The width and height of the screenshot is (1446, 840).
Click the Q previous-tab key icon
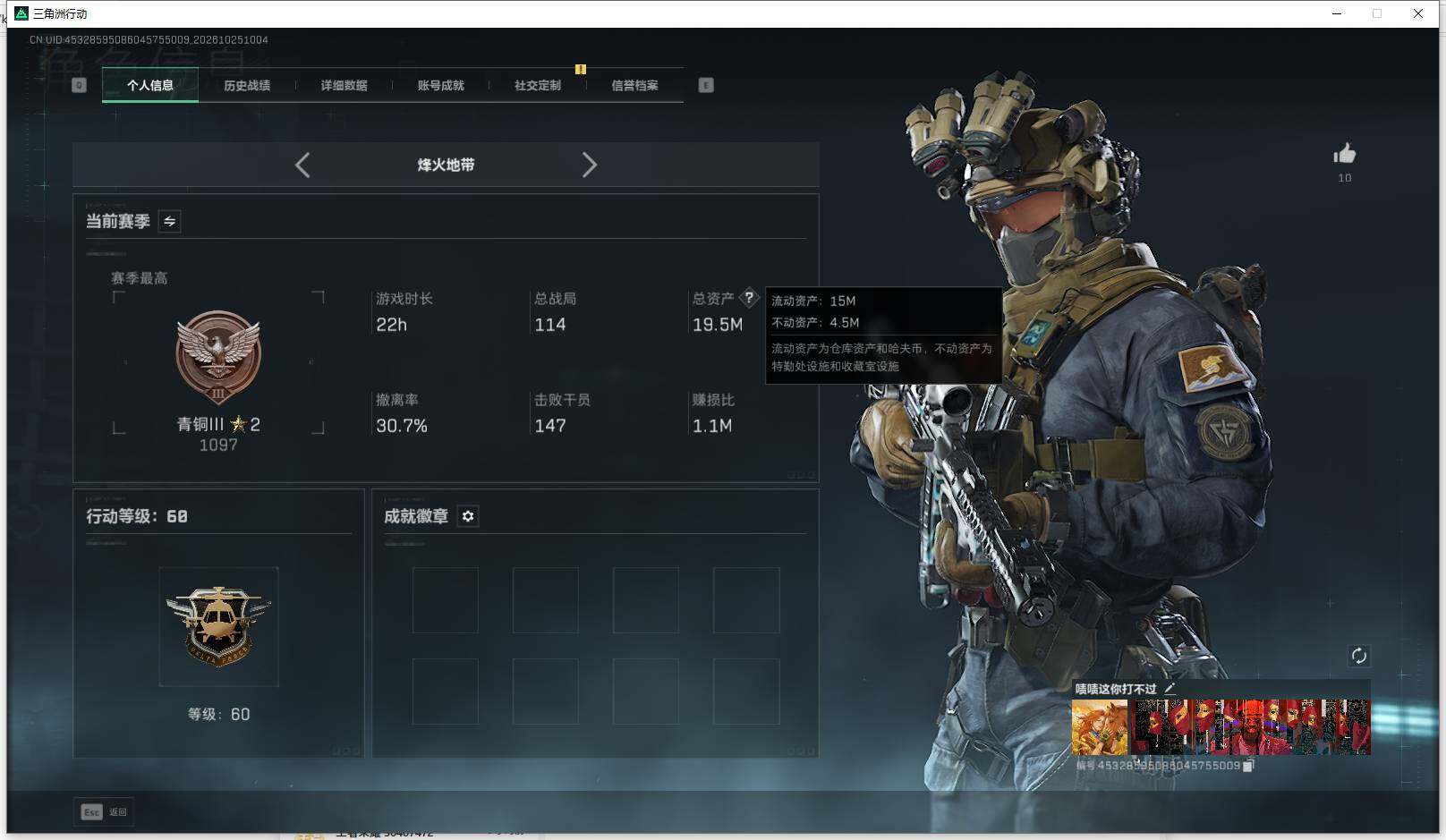coord(79,85)
